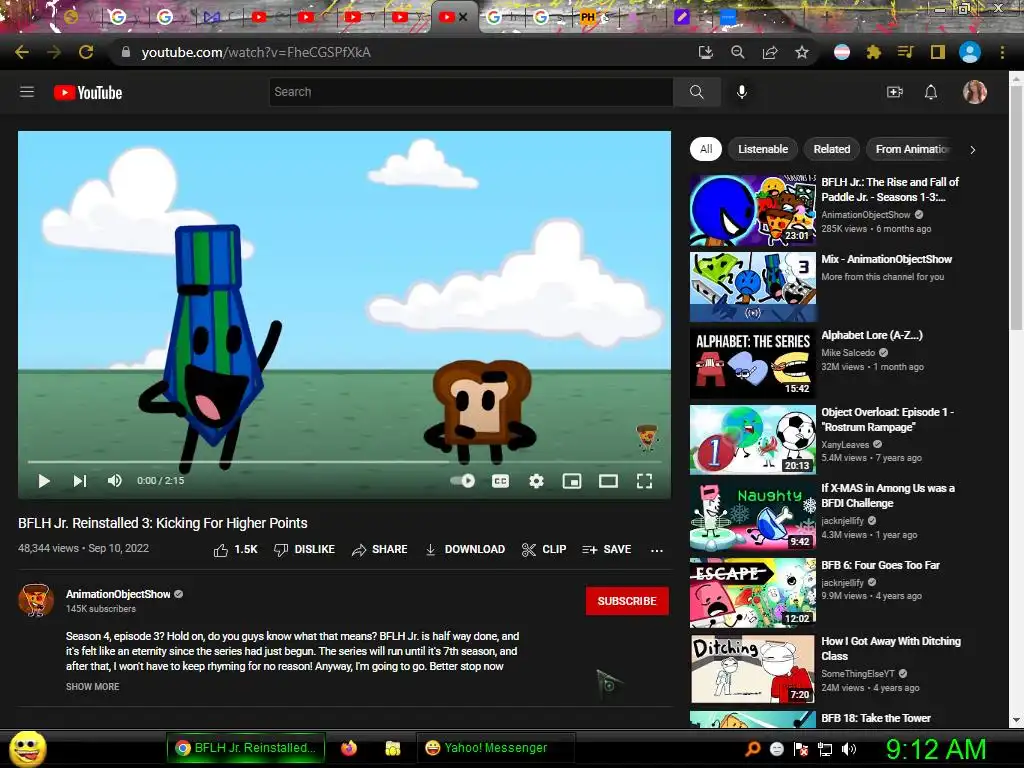Open the YouTube hamburger guide menu
1024x768 pixels.
pos(27,92)
